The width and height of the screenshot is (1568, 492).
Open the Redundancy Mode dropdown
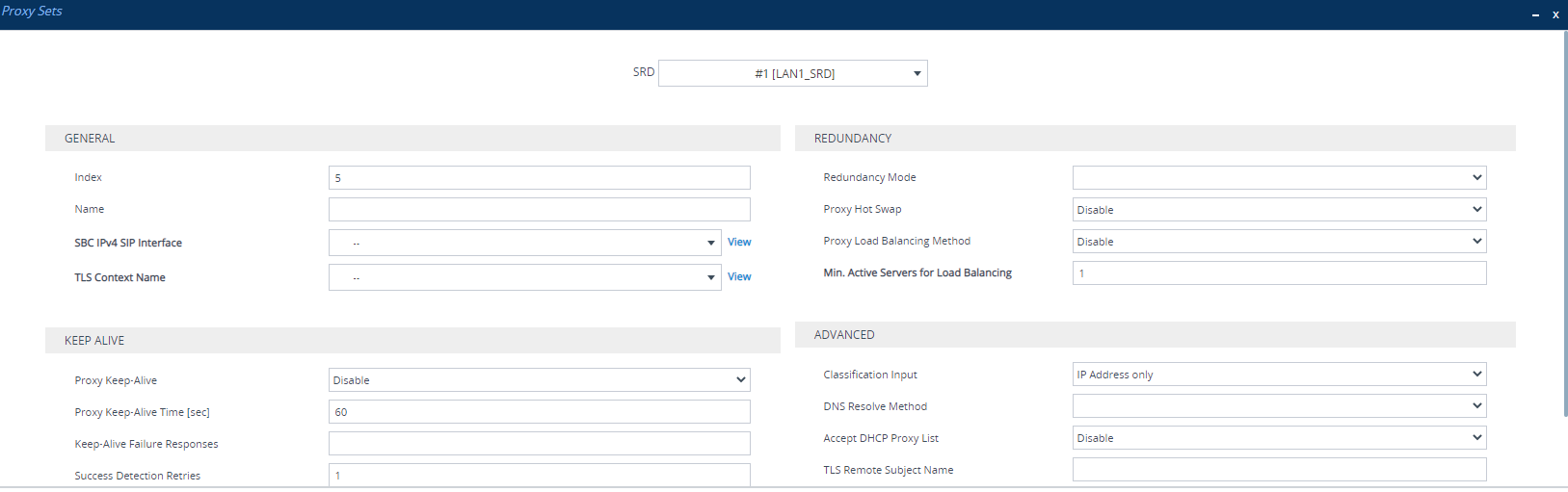pos(1279,178)
